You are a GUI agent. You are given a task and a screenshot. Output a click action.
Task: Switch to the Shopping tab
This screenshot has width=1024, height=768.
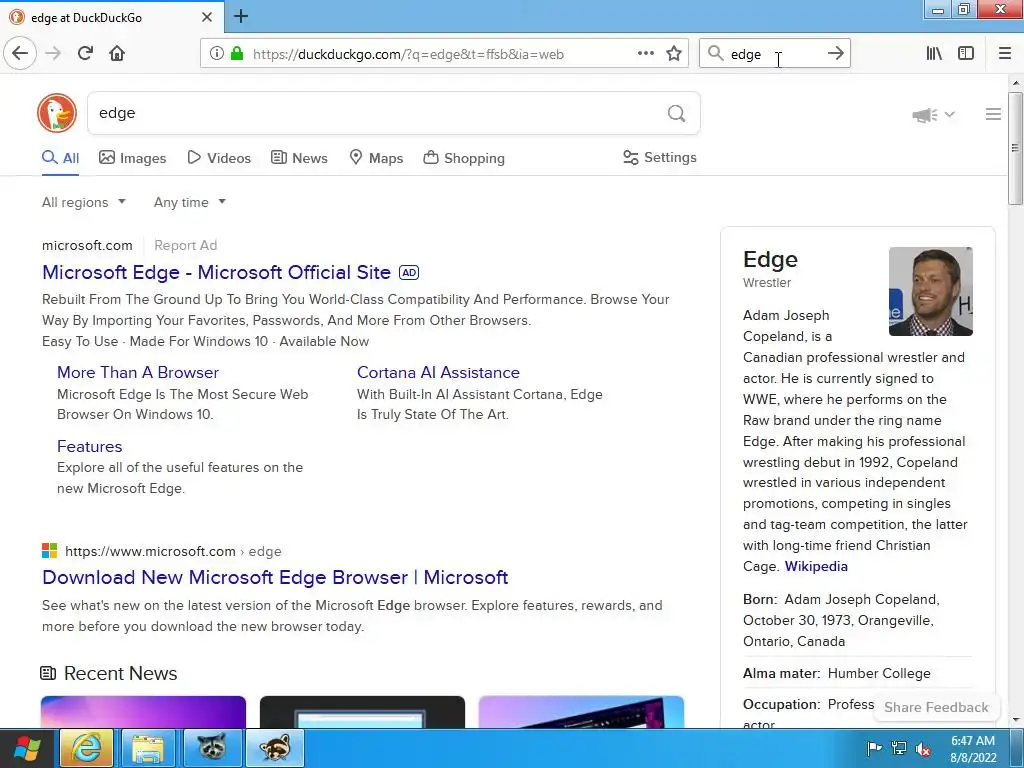[x=464, y=158]
